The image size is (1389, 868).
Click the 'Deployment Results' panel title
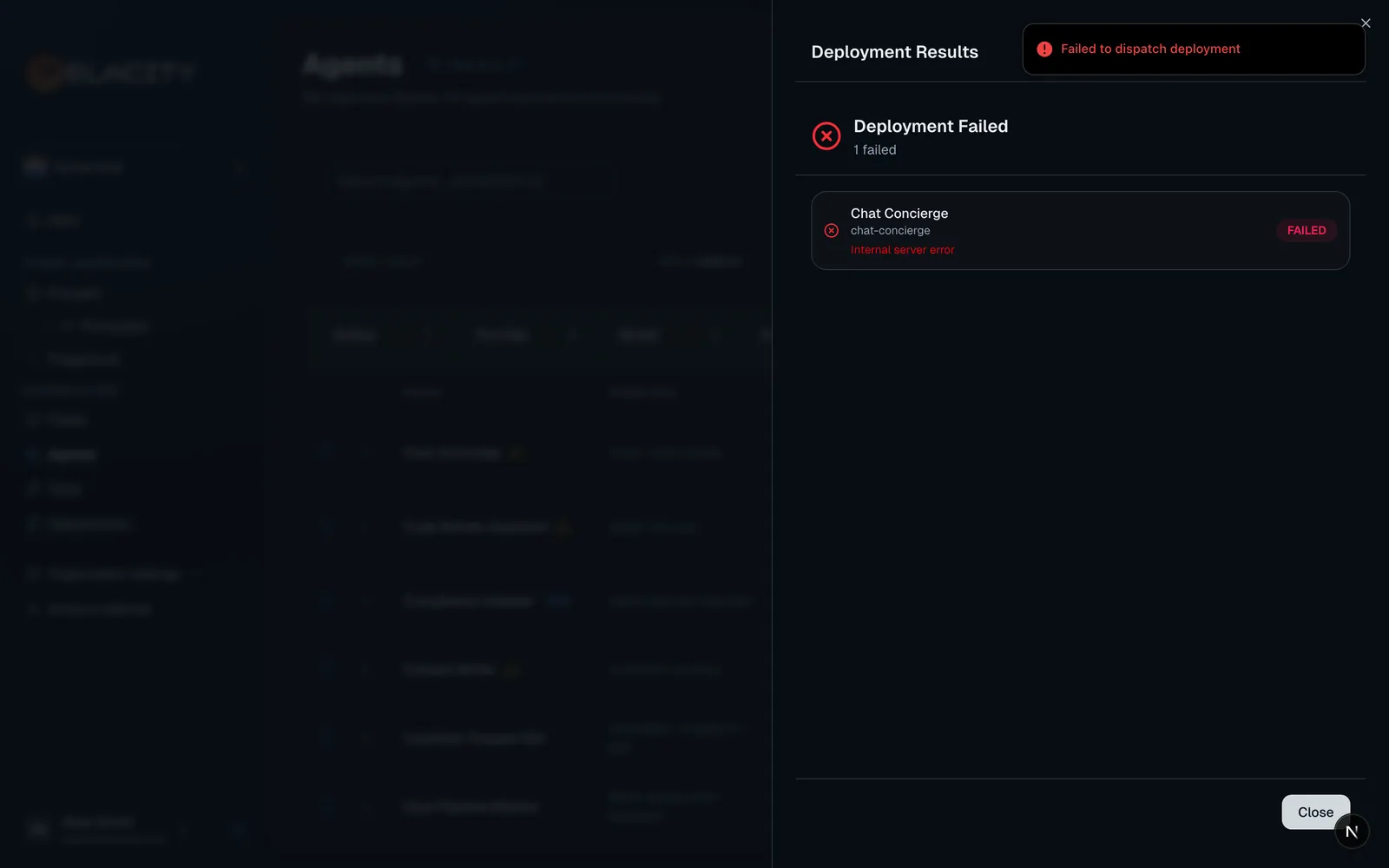(x=894, y=52)
